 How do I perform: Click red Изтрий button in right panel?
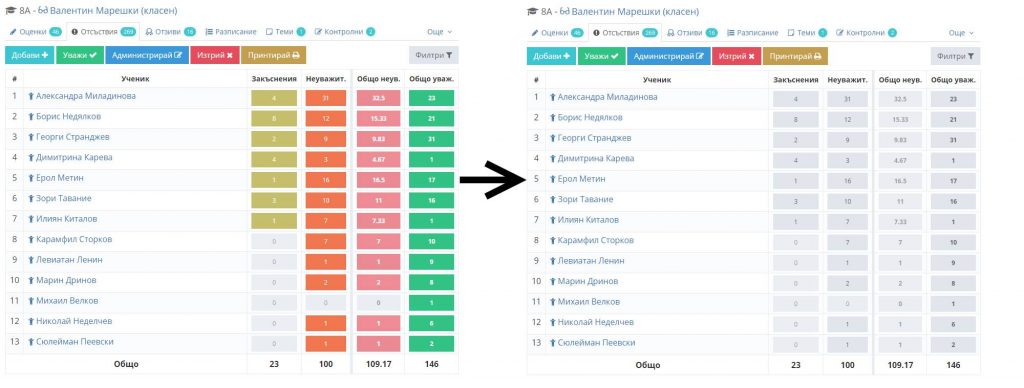coord(737,56)
